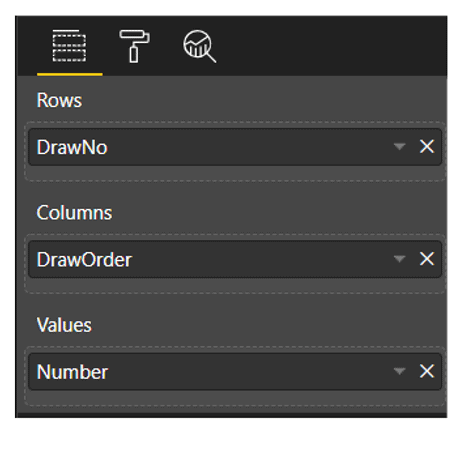Screen dimensions: 471x450
Task: Switch to the Format paint roller tab
Action: pyautogui.click(x=134, y=46)
